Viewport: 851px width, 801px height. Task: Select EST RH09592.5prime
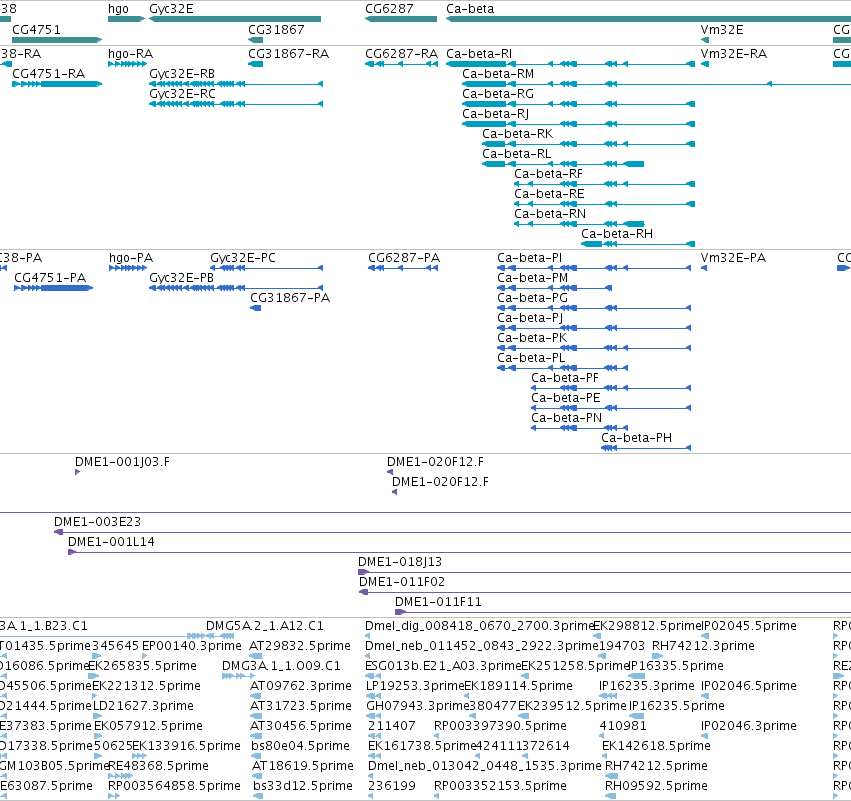[x=656, y=786]
